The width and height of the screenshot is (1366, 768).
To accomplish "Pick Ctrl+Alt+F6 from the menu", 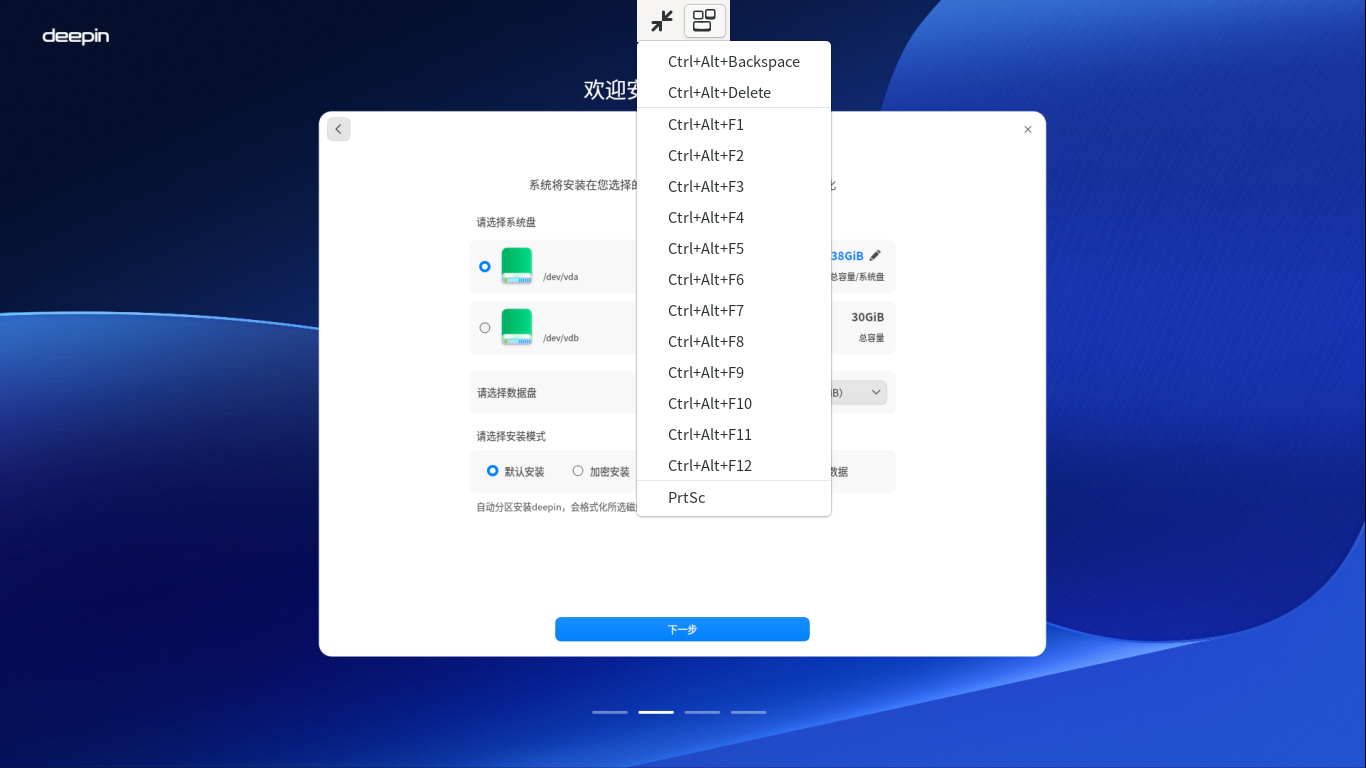I will tap(734, 279).
